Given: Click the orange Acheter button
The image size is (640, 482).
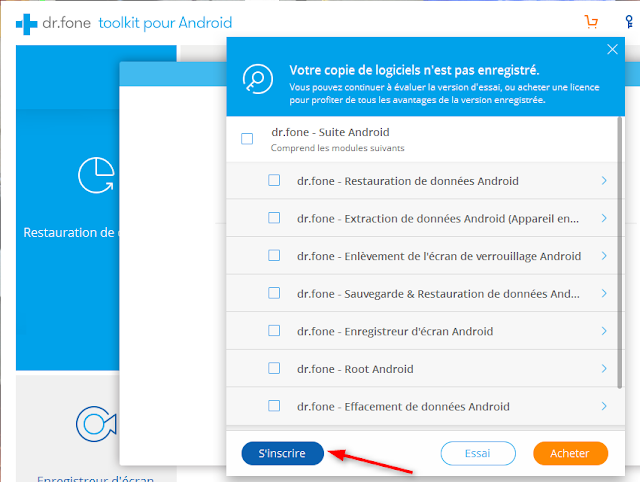Looking at the screenshot, I should (570, 453).
